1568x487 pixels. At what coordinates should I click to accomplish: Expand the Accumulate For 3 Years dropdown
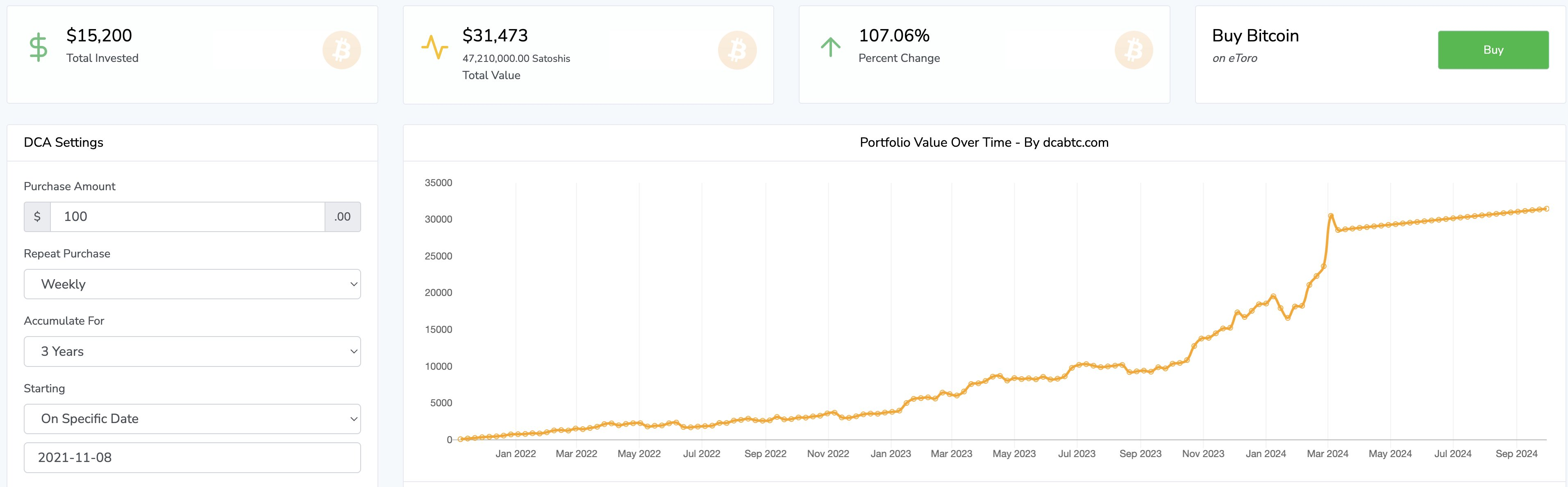tap(192, 352)
